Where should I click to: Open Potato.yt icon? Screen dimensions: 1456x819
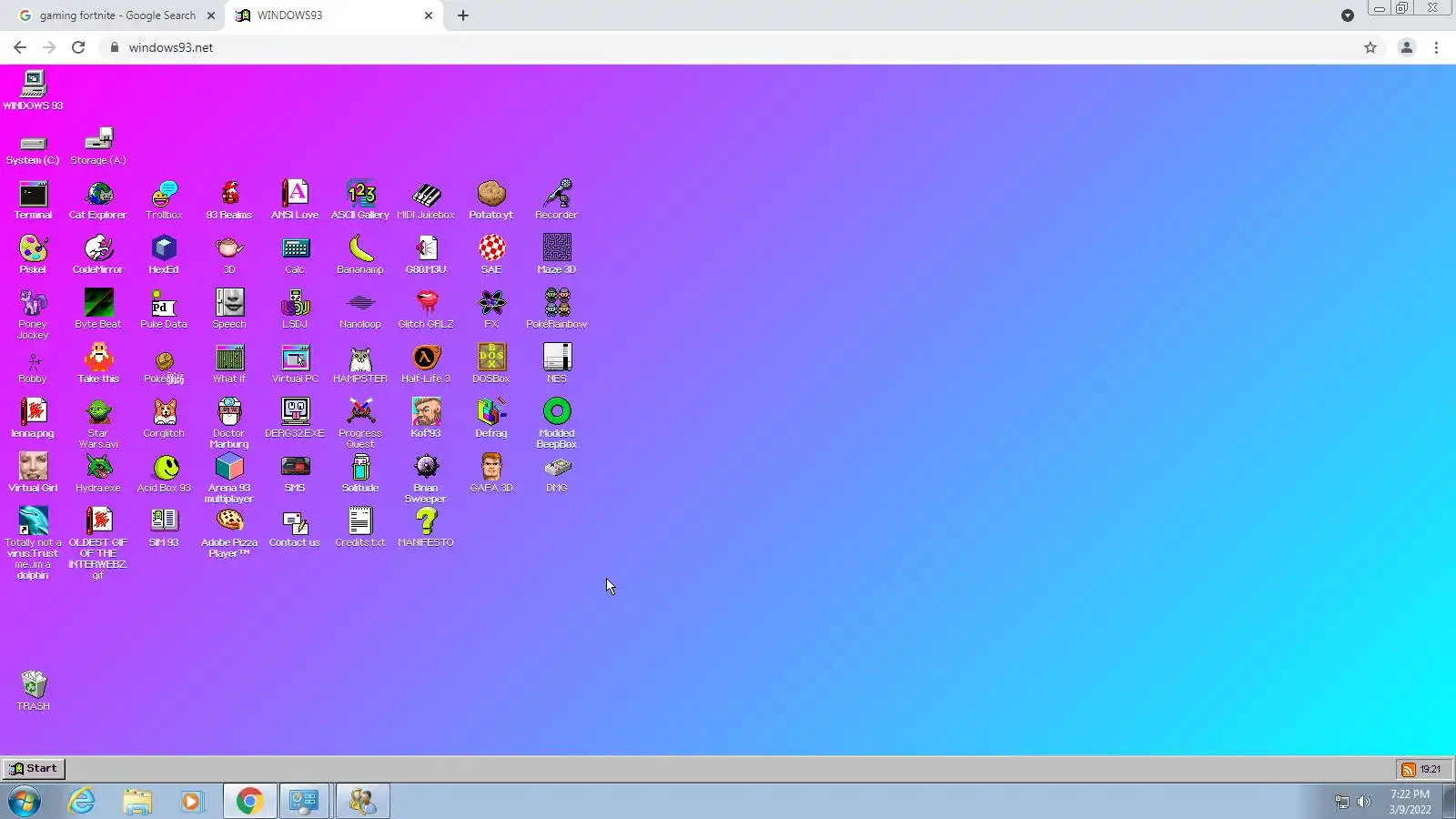pyautogui.click(x=491, y=200)
